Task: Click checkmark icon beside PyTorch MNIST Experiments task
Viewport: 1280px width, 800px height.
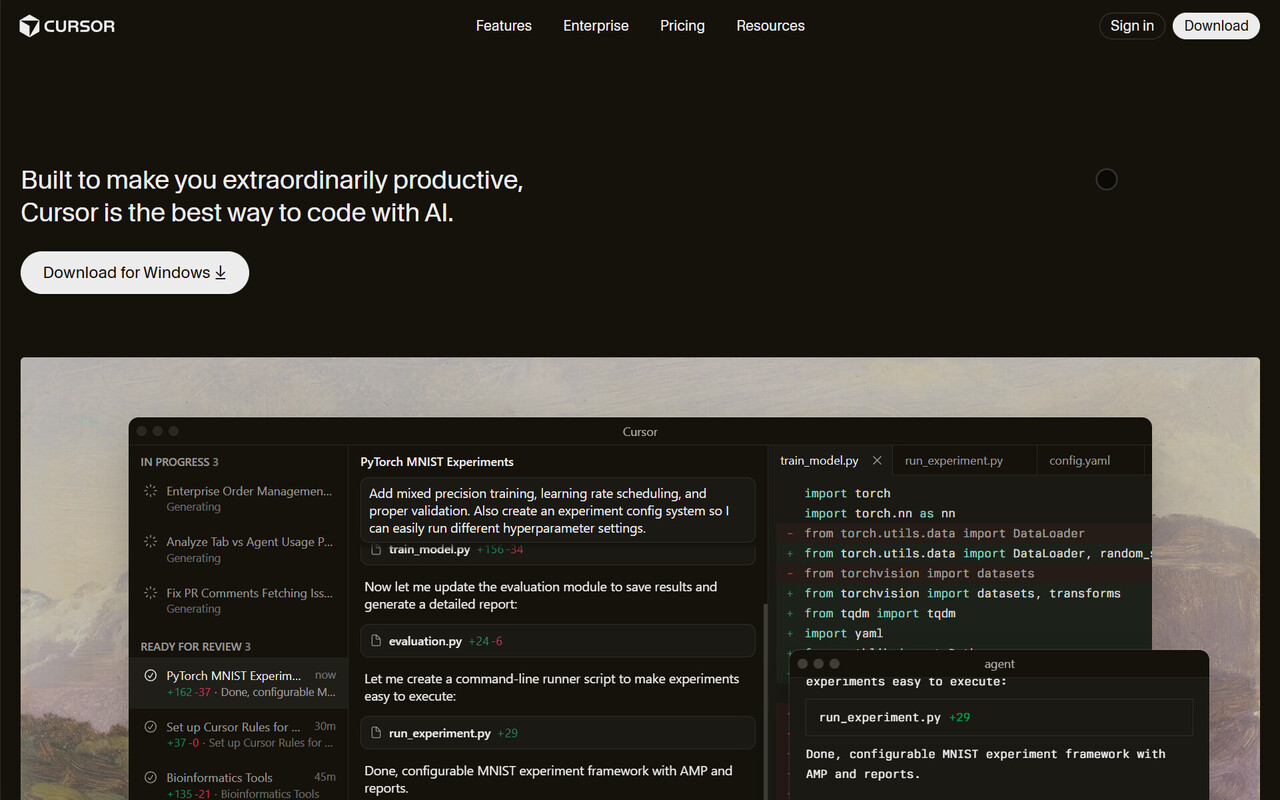Action: point(150,676)
